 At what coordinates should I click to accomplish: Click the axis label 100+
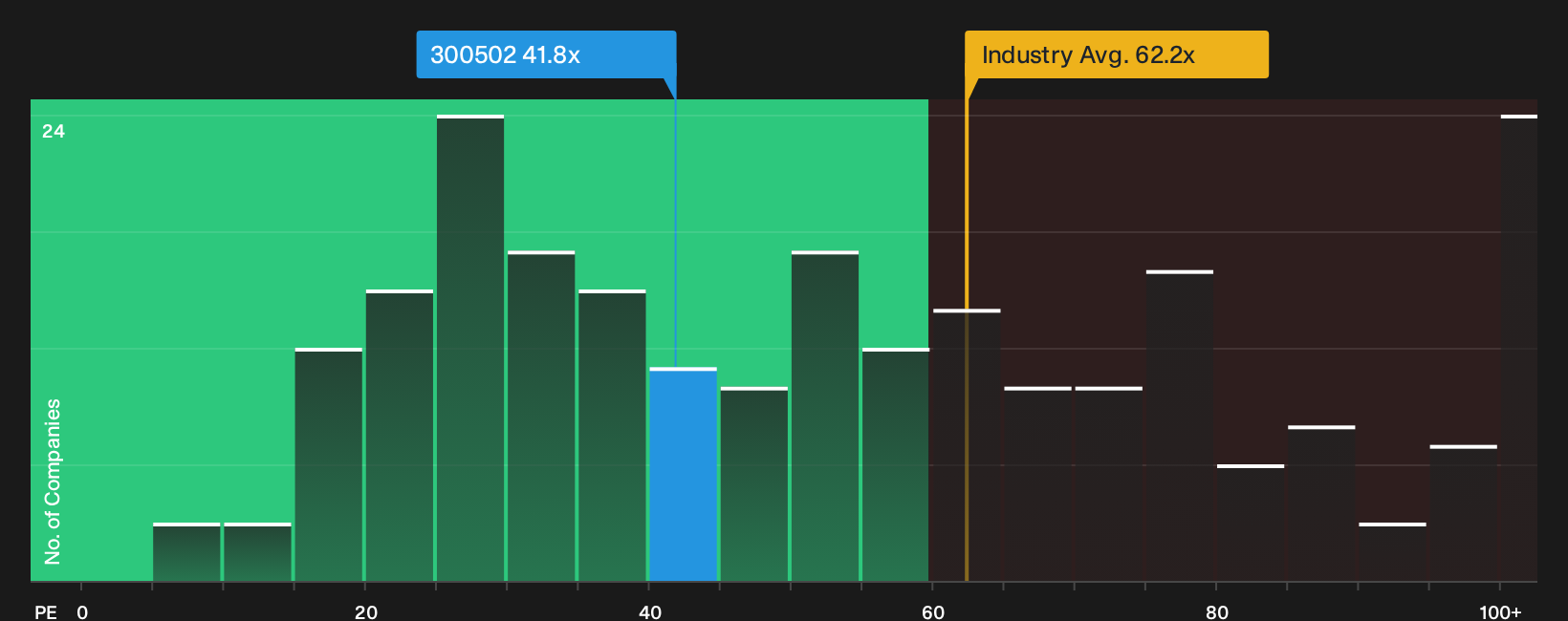click(1500, 611)
